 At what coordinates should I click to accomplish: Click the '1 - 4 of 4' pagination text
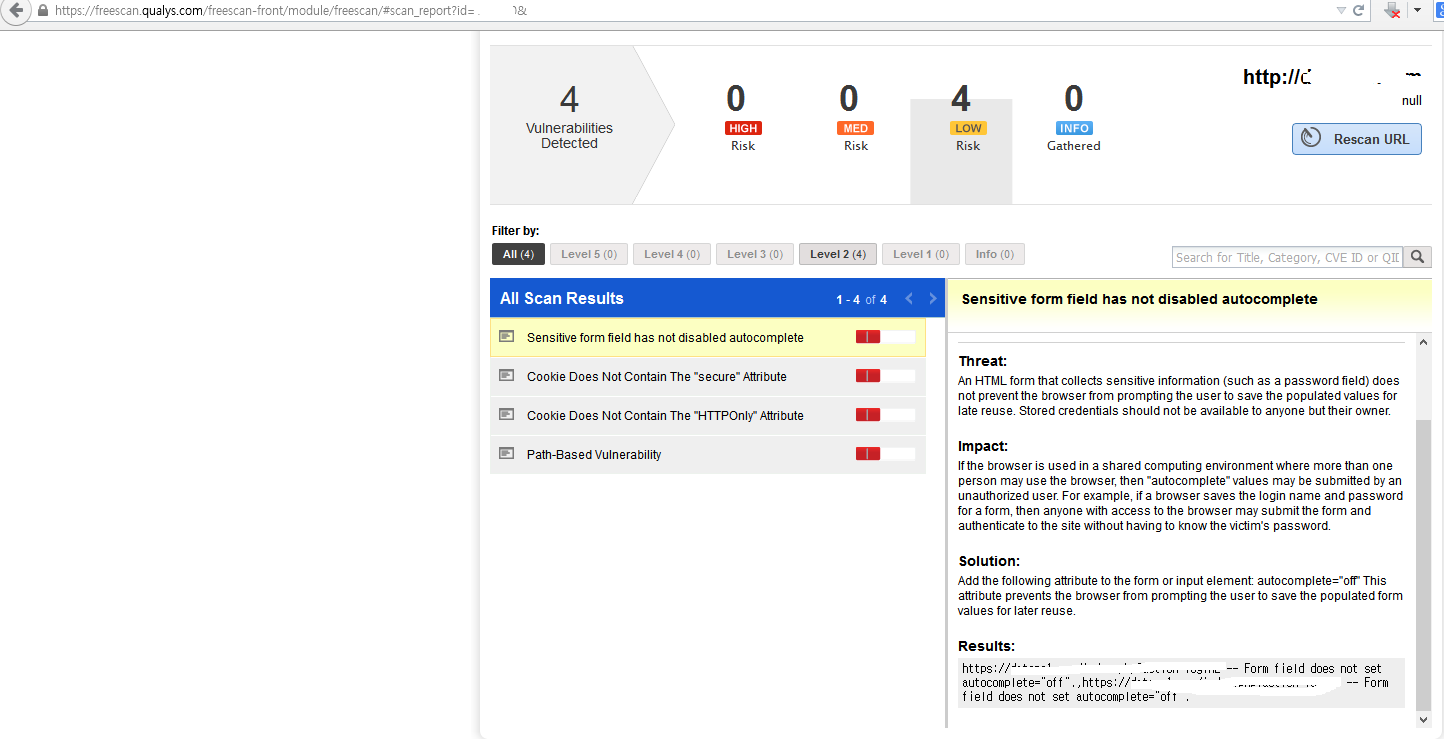tap(861, 299)
